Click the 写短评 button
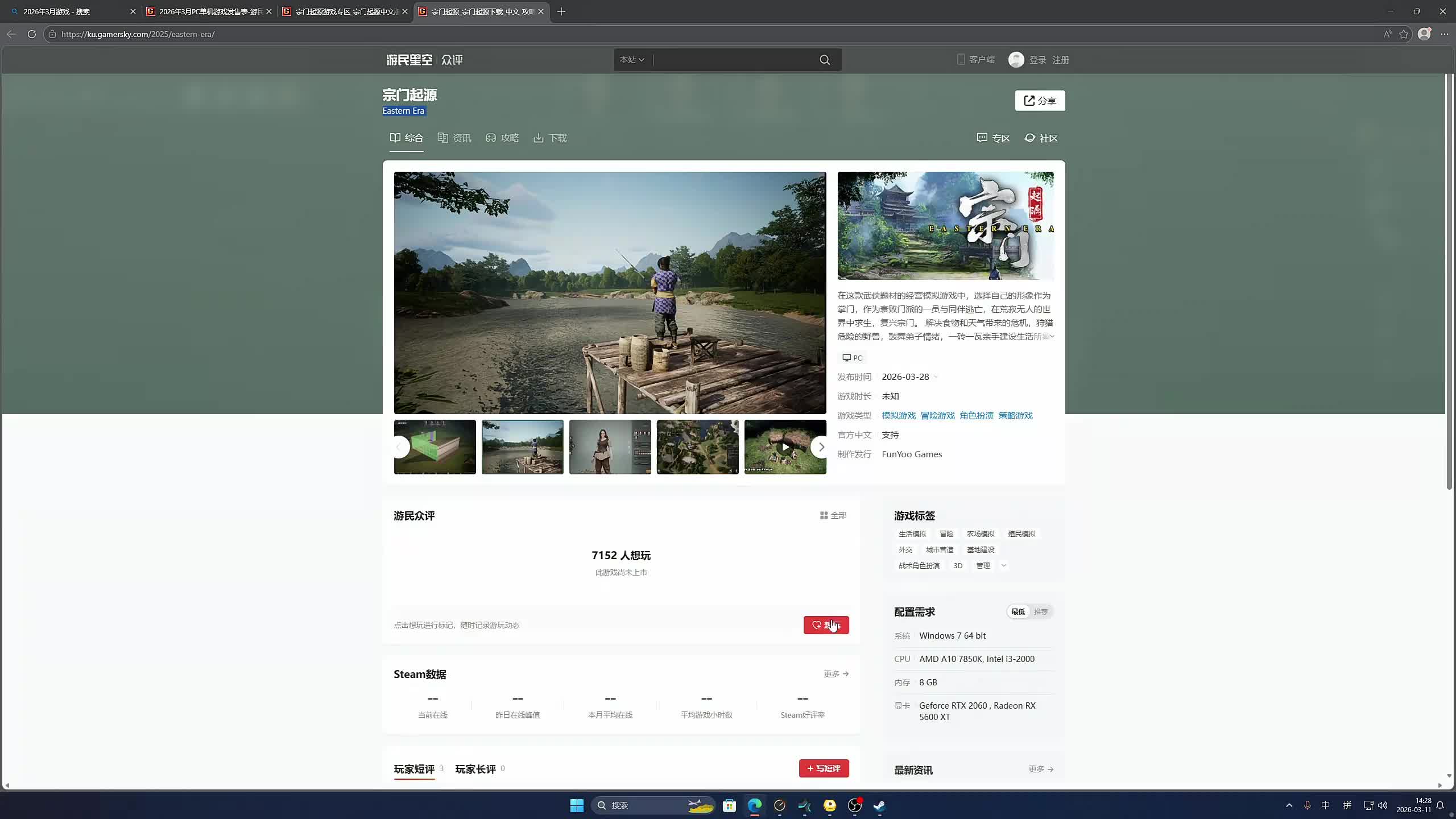1456x819 pixels. [x=824, y=768]
